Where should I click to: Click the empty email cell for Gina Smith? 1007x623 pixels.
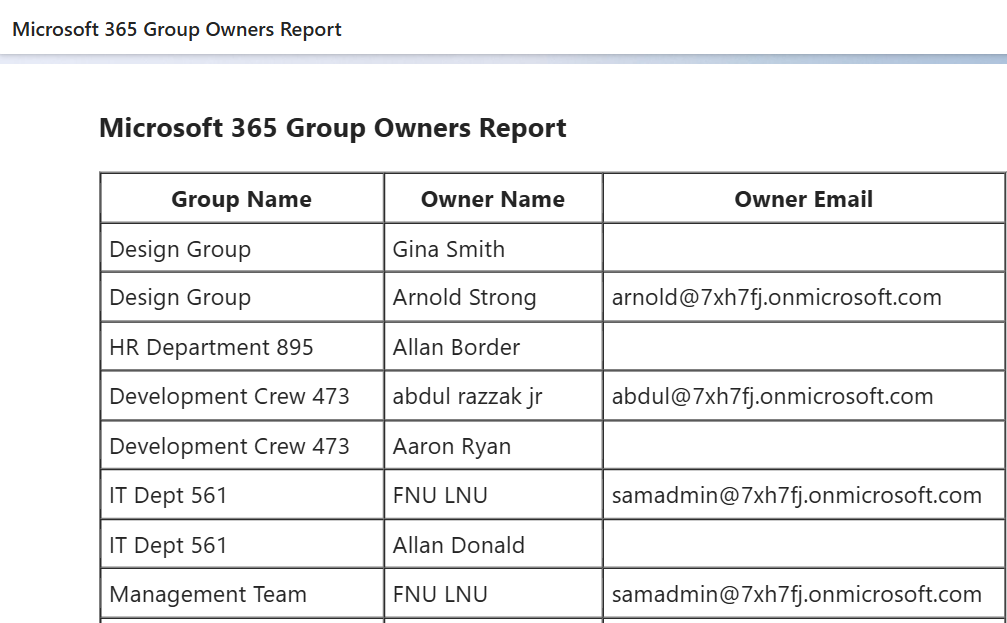pos(803,249)
